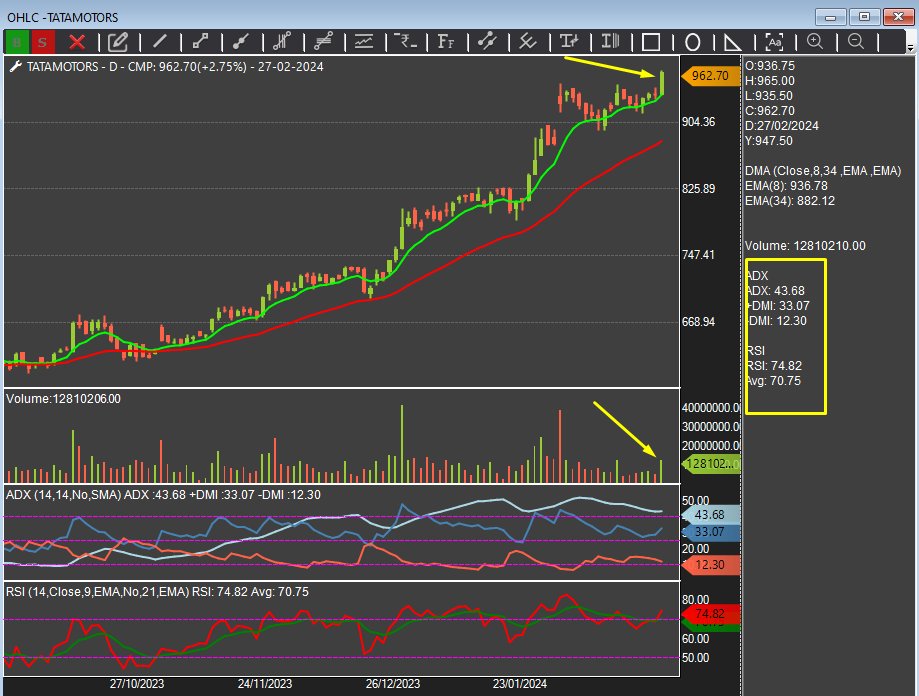
Task: Open the toolbar overflow dropdown arrow
Action: (x=908, y=45)
